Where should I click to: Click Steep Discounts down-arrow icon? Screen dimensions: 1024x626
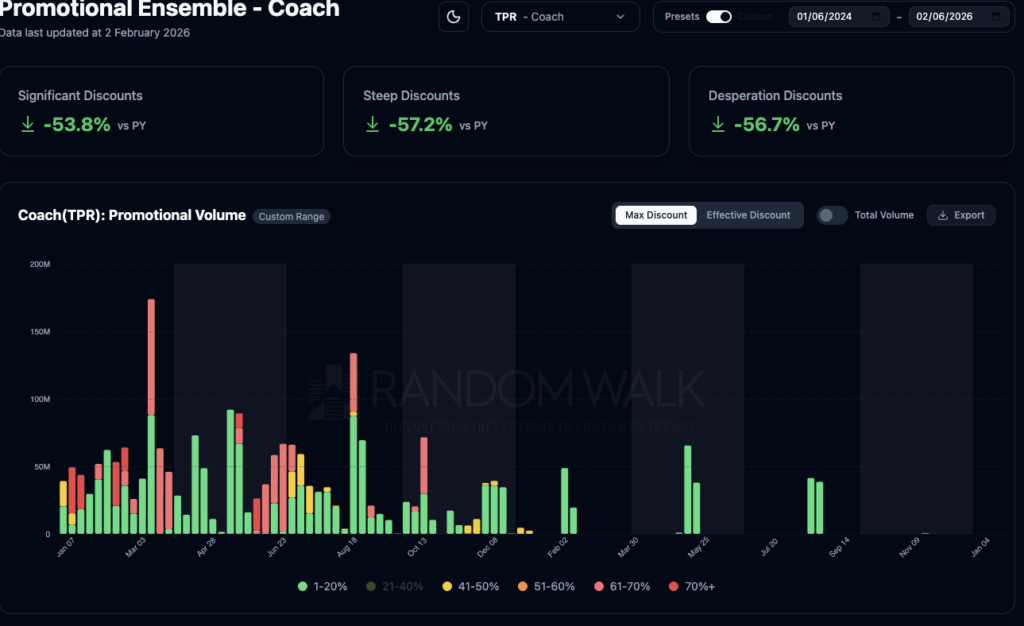coord(372,125)
